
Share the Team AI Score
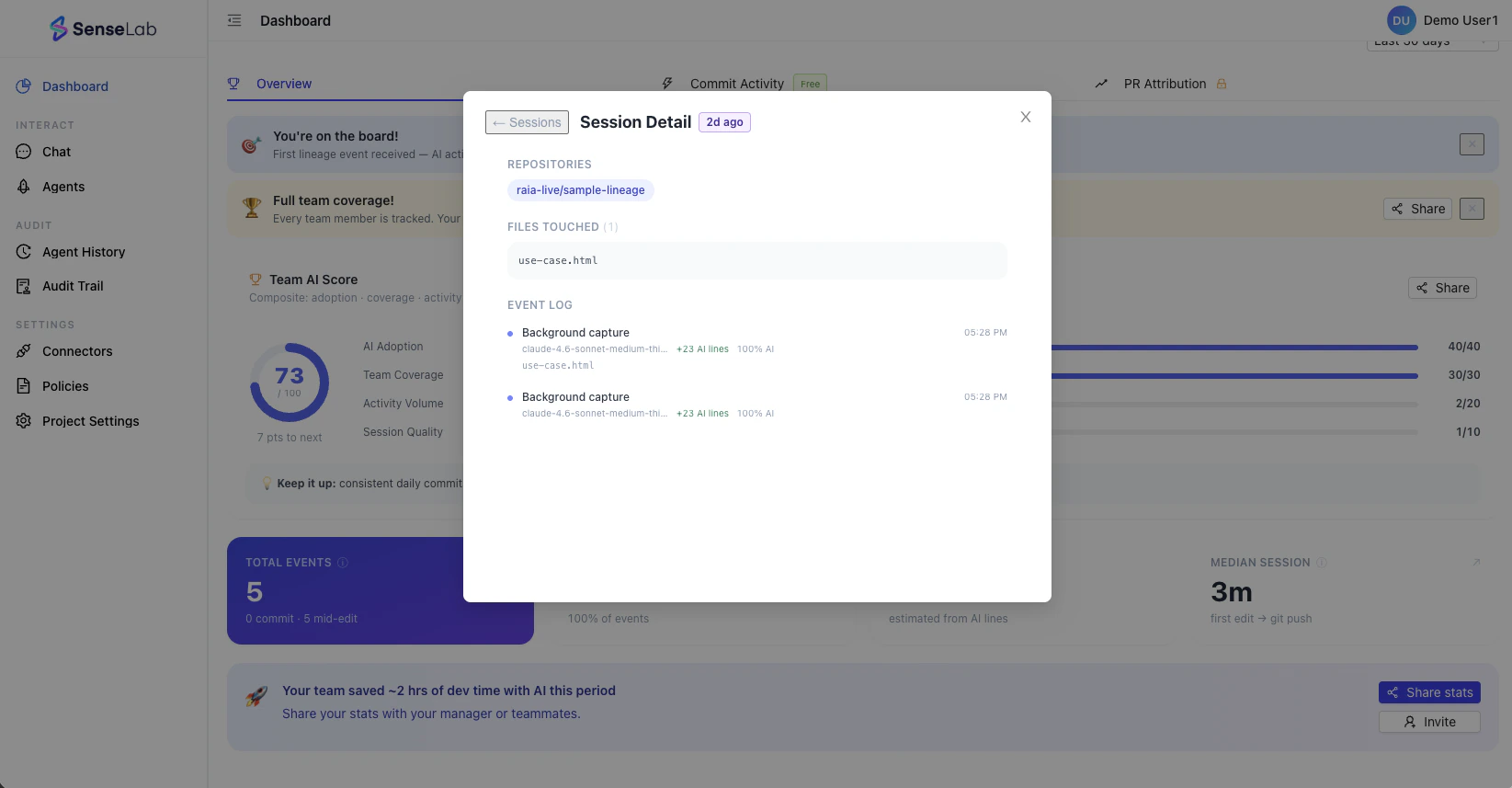point(1442,288)
